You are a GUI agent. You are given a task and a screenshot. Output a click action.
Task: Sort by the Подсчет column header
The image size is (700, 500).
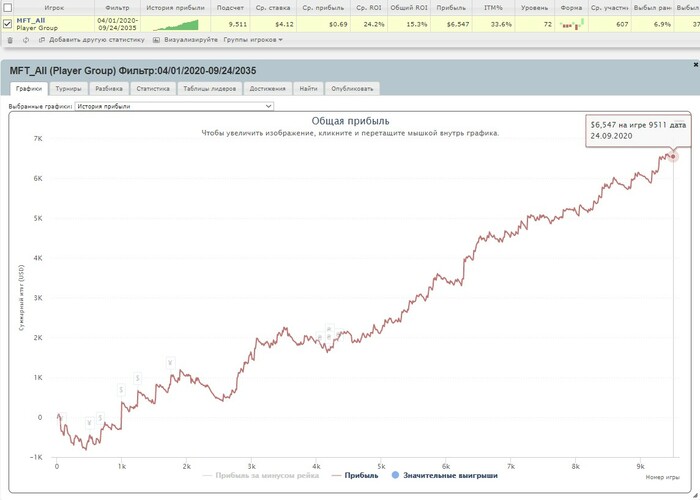(230, 8)
